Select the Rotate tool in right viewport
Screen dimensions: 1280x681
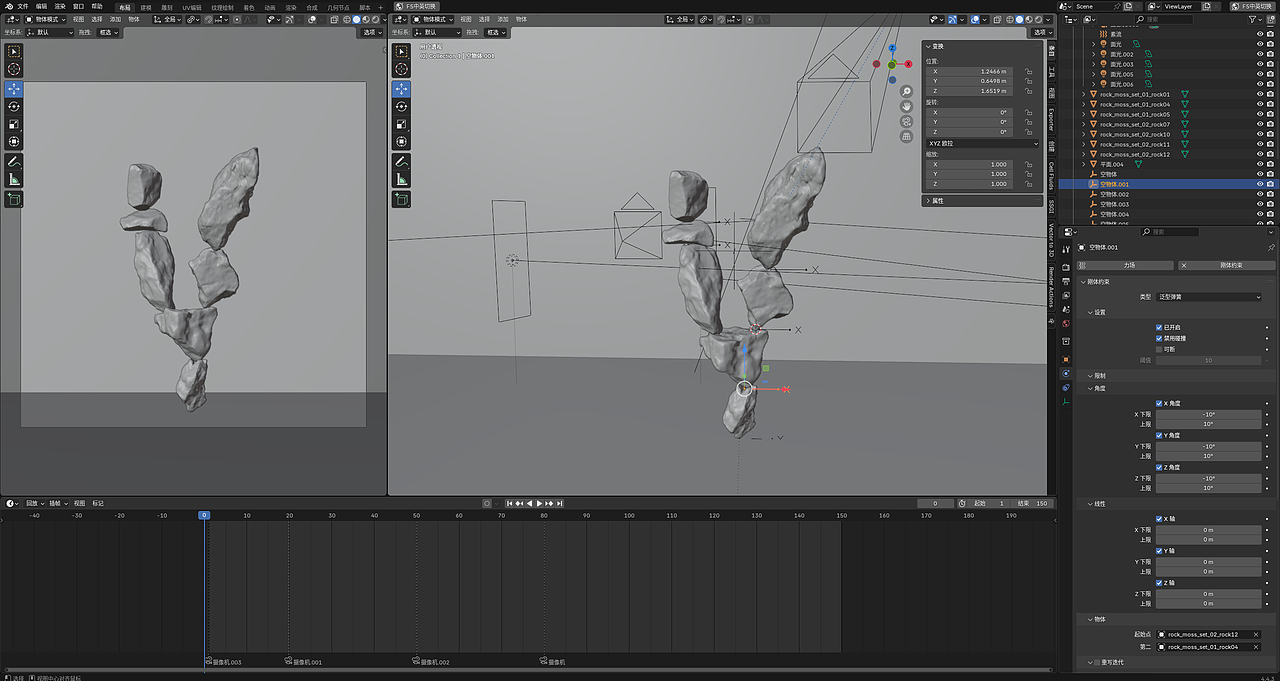point(400,106)
